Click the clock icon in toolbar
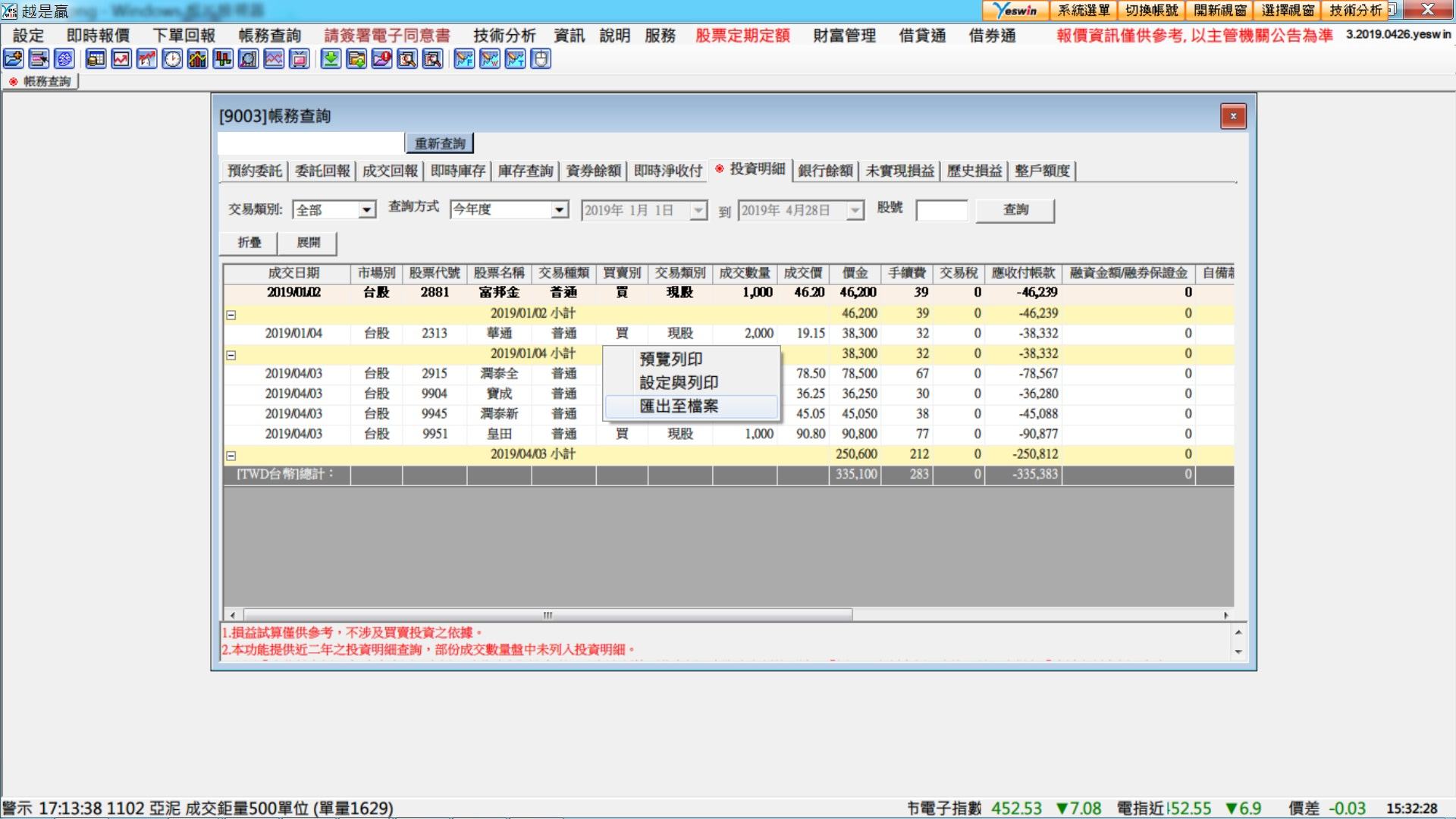 pos(172,59)
